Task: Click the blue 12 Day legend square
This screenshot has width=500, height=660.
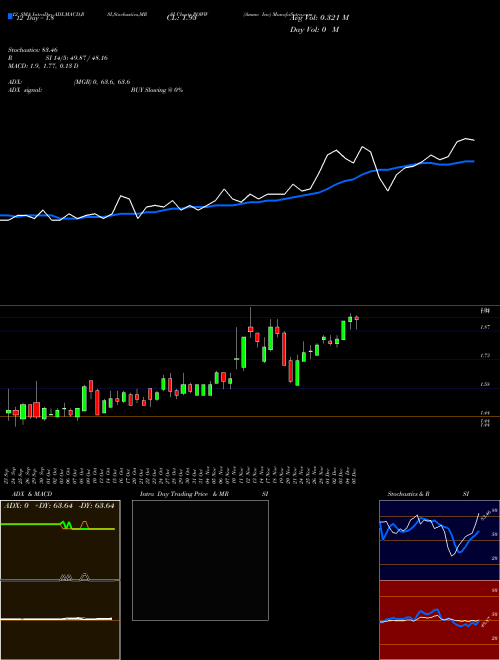Action: [x=10, y=17]
